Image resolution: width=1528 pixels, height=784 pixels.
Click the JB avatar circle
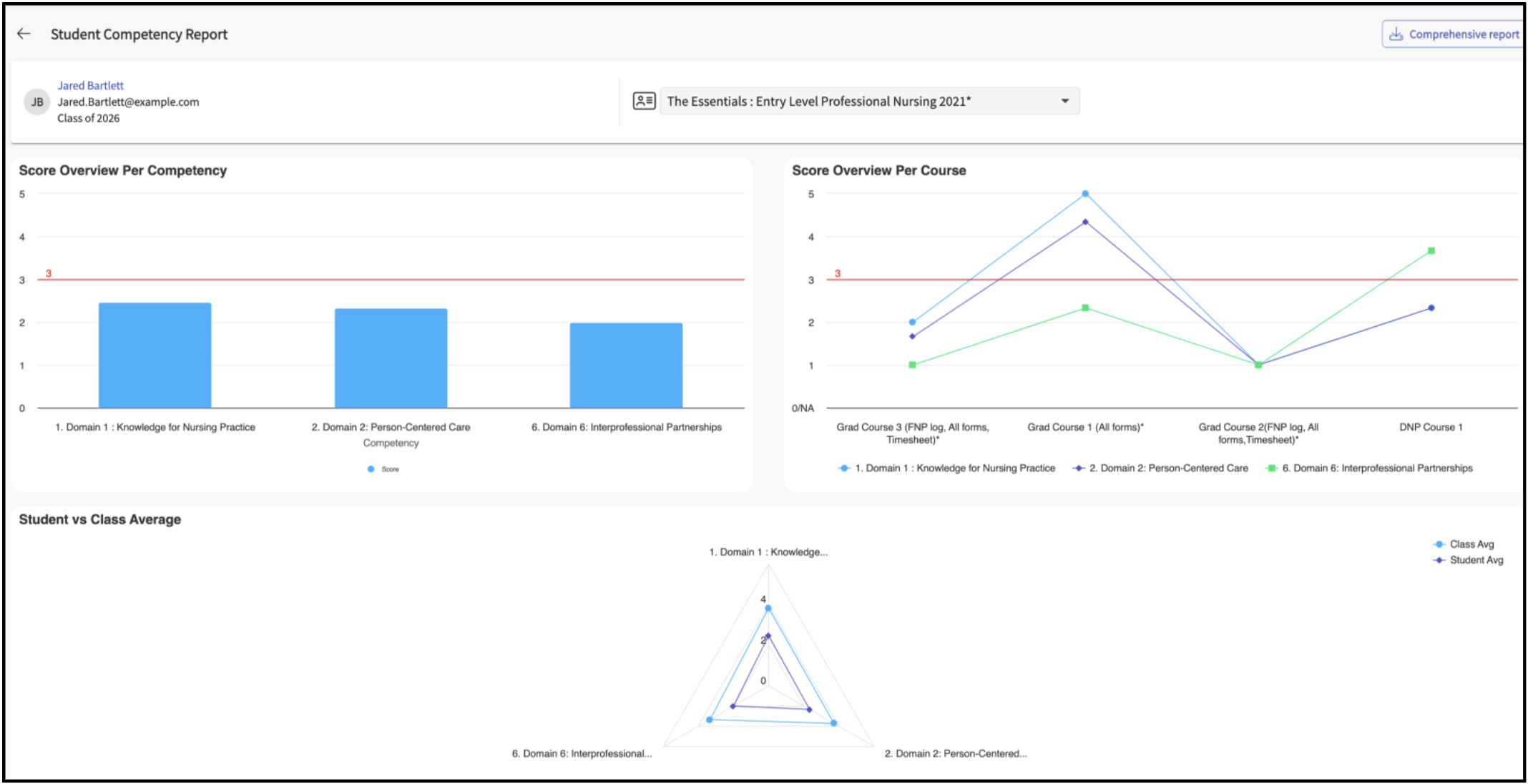(37, 102)
